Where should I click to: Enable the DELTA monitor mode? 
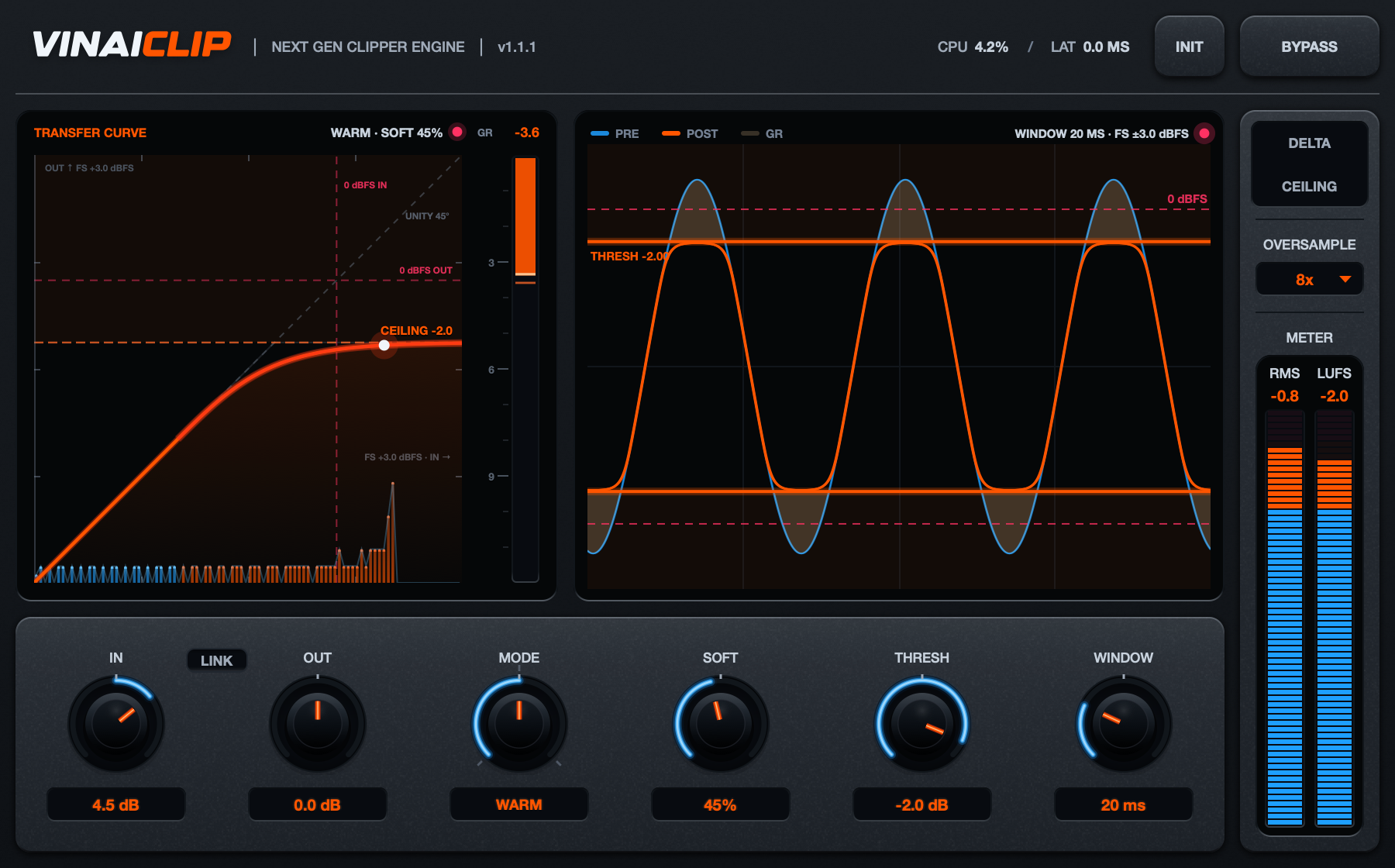coord(1309,143)
